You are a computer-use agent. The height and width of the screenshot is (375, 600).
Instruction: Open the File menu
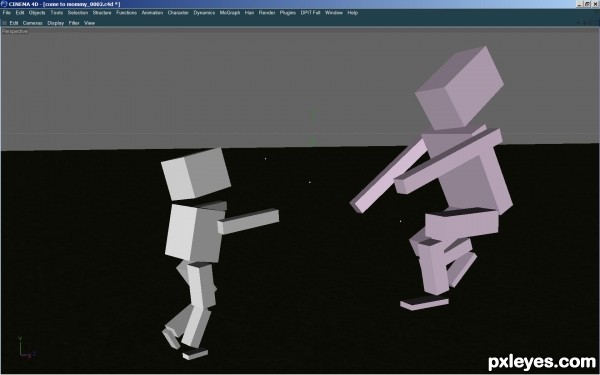(7, 13)
